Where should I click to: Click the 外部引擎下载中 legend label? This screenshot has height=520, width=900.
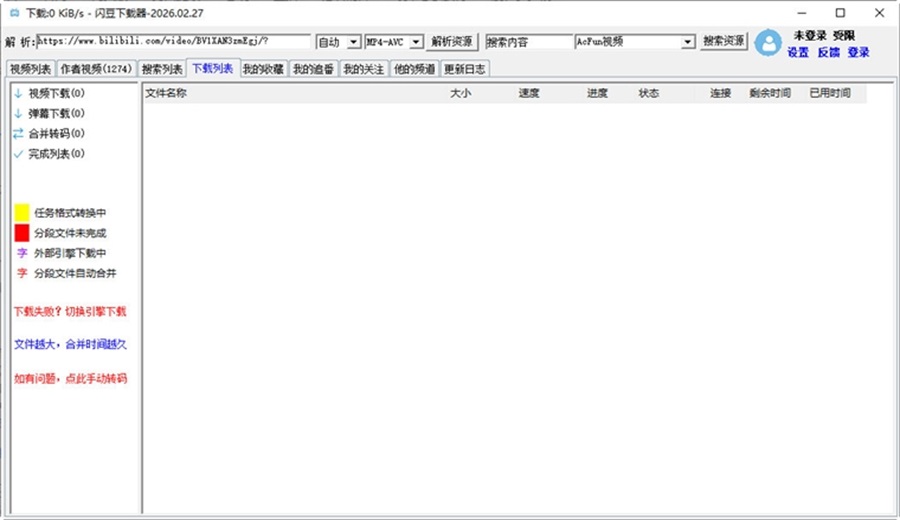[70, 253]
